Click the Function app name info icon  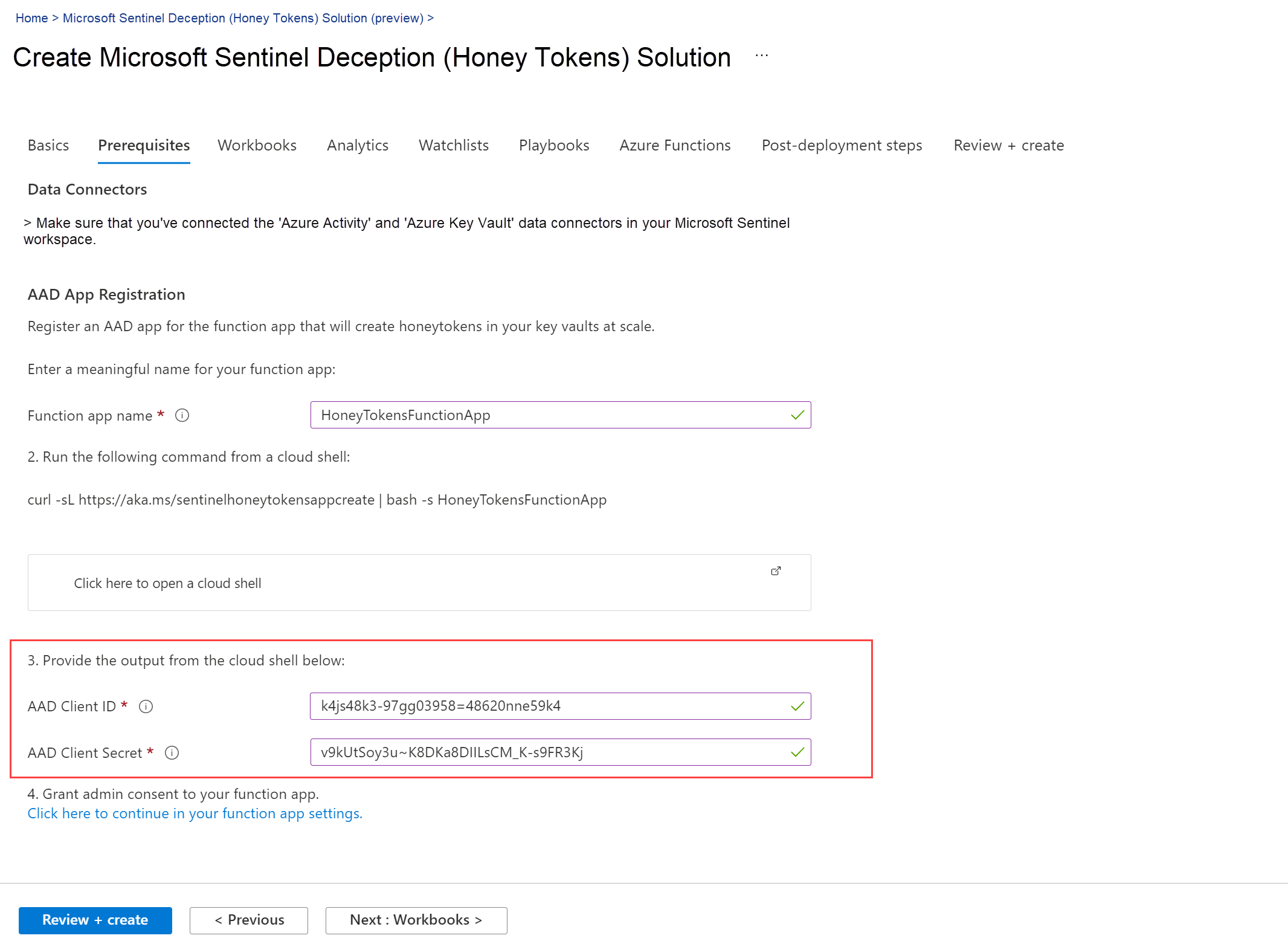click(x=182, y=415)
